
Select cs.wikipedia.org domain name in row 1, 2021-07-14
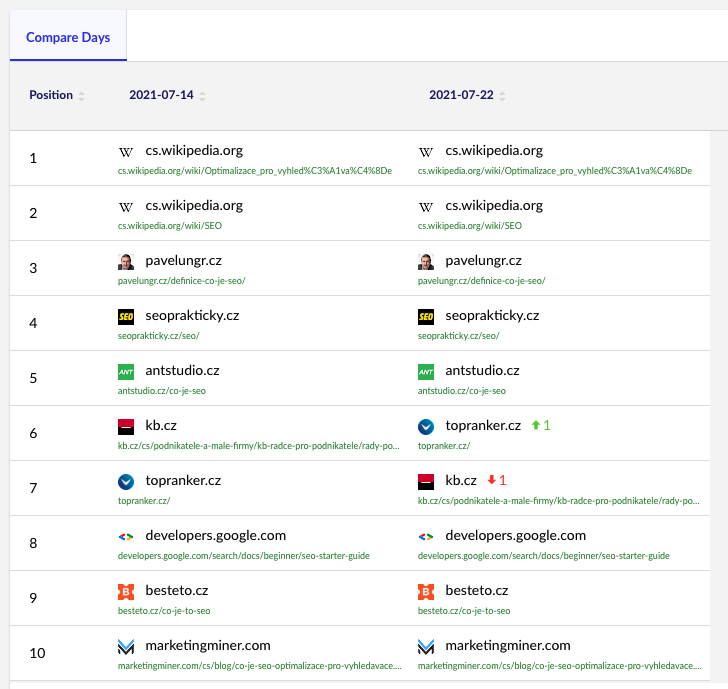click(194, 151)
